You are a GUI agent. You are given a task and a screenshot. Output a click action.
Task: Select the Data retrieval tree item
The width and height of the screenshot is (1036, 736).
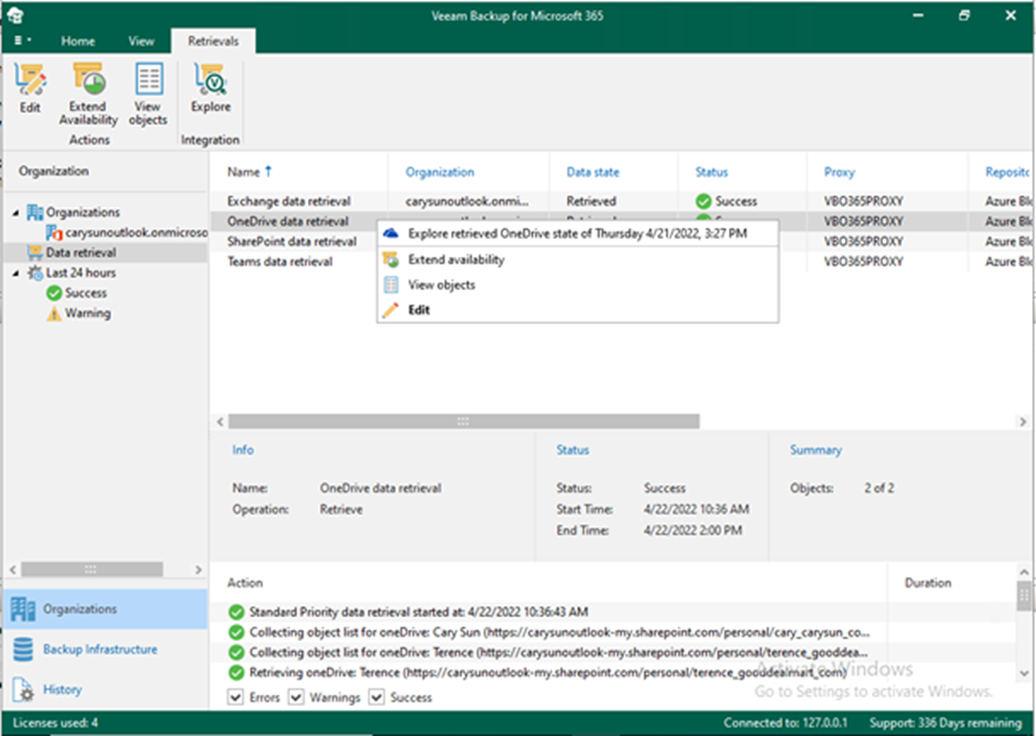coord(80,253)
